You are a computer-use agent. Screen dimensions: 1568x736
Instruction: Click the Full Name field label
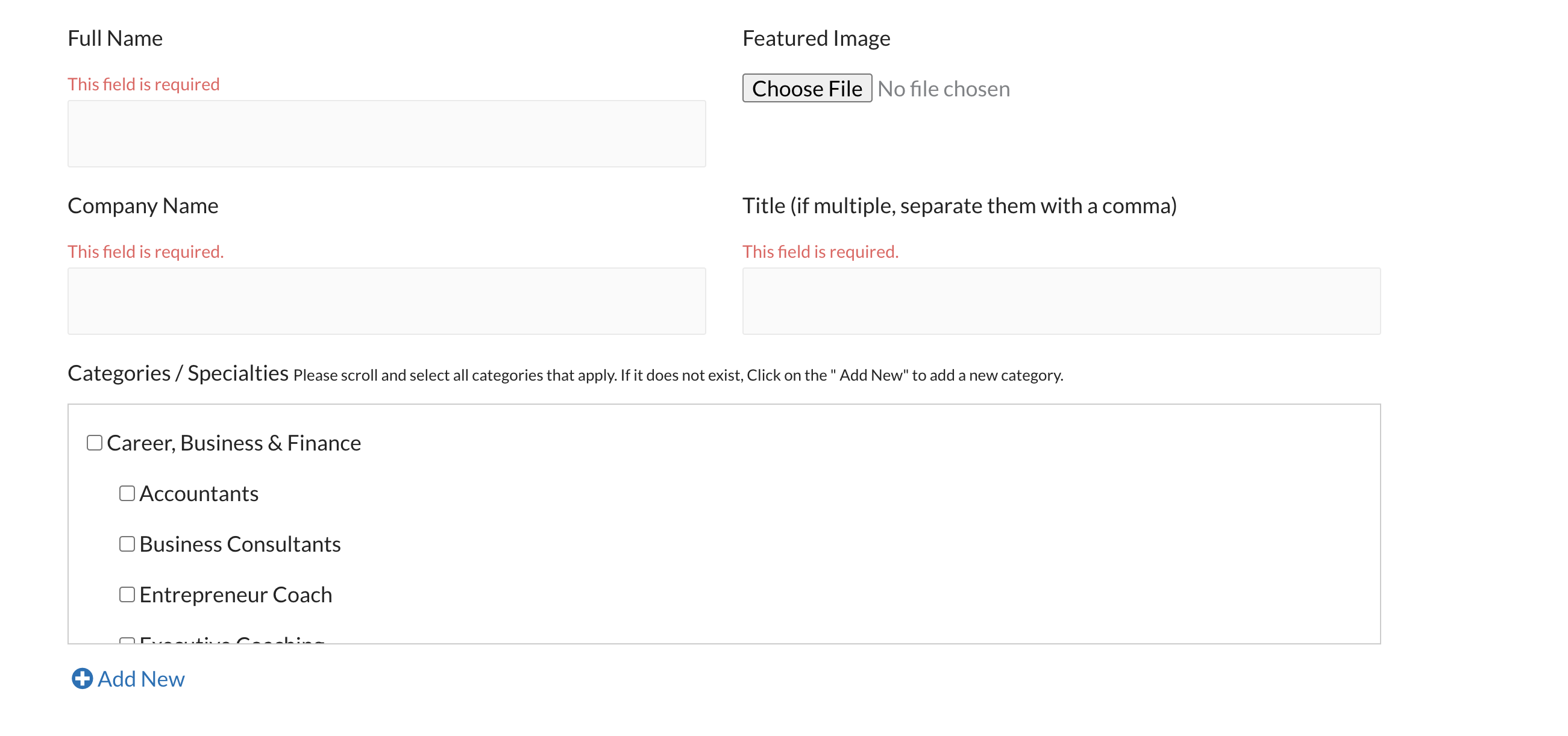click(115, 39)
